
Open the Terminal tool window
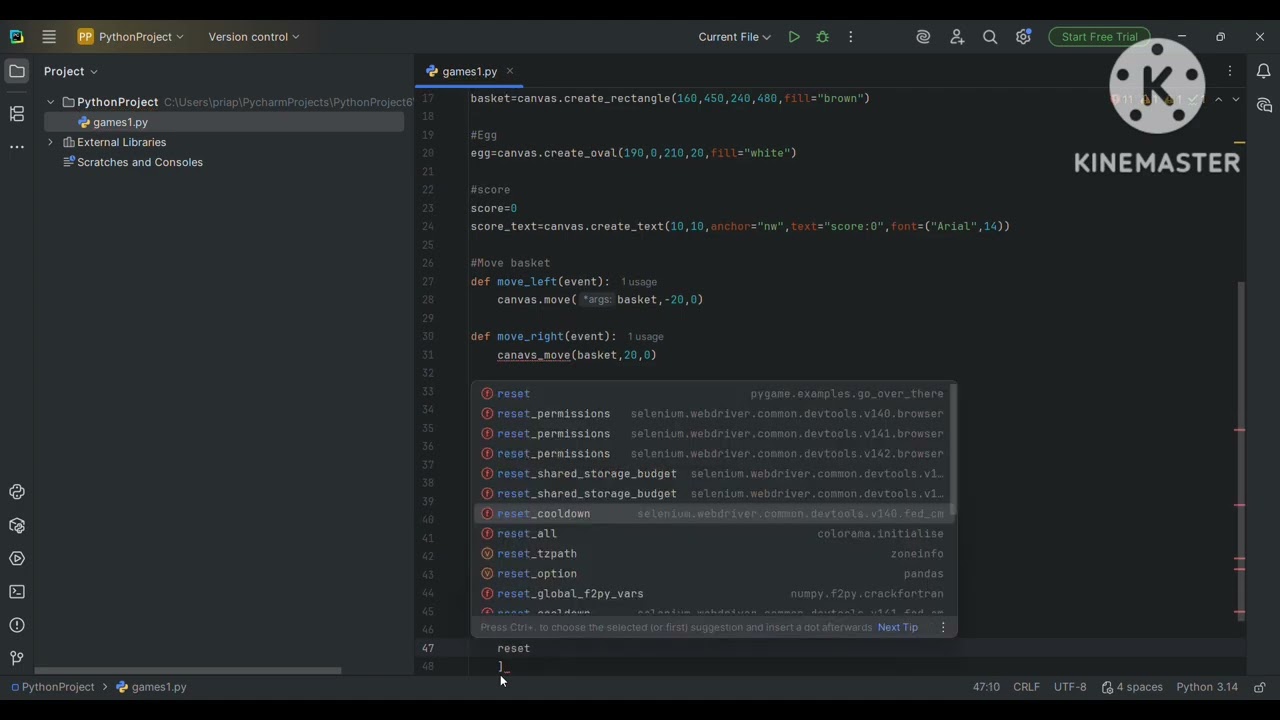pyautogui.click(x=16, y=592)
